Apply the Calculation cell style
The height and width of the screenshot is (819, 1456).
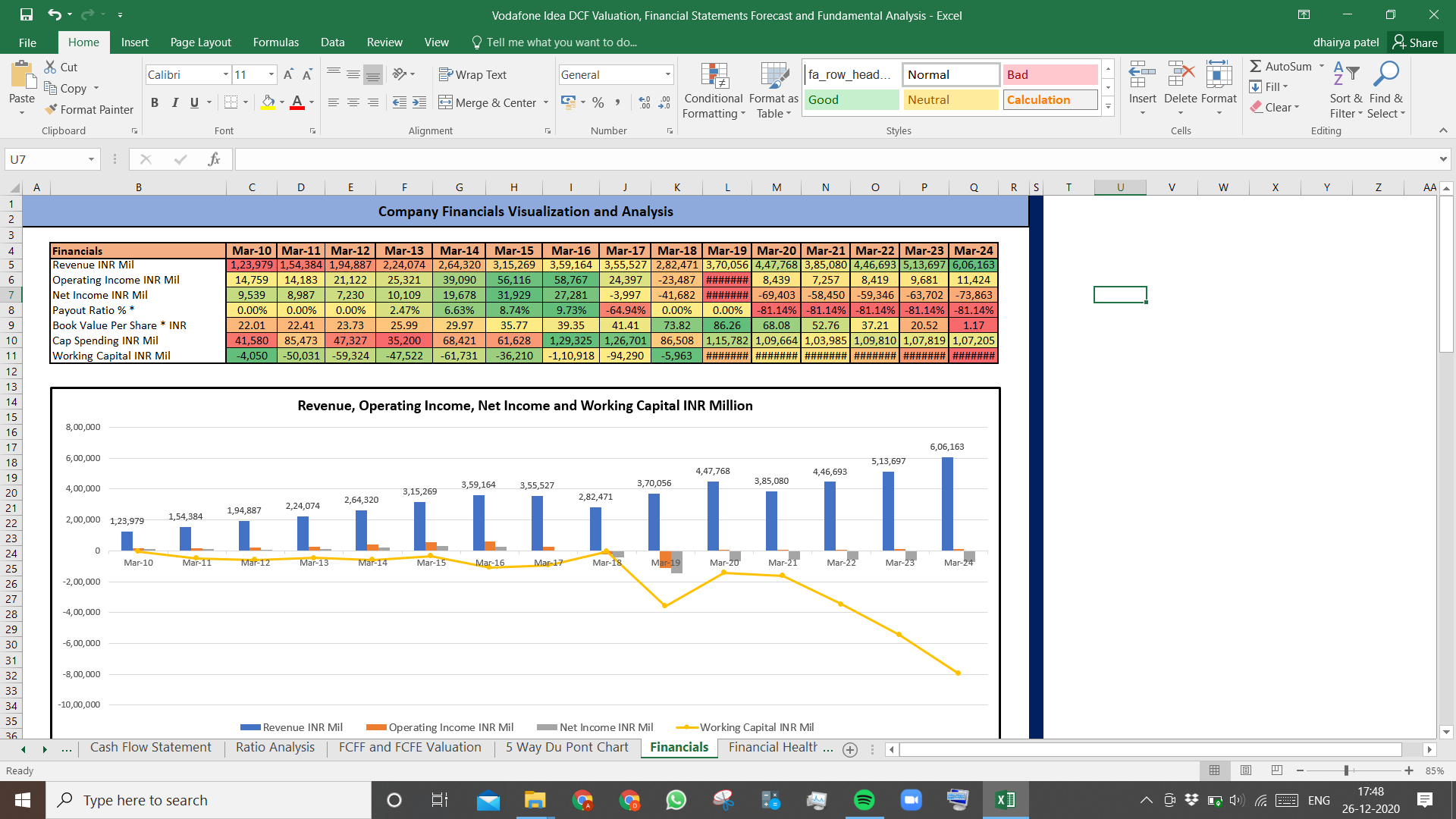click(1050, 100)
